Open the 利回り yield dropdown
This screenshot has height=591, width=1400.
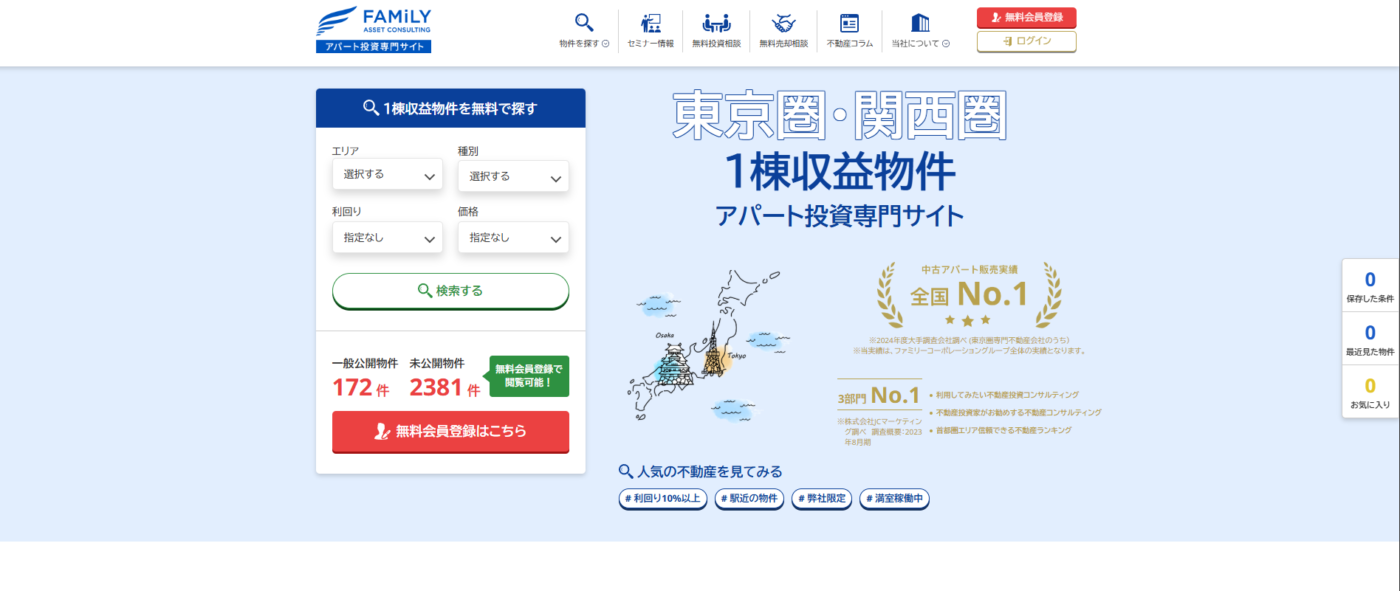pos(387,238)
